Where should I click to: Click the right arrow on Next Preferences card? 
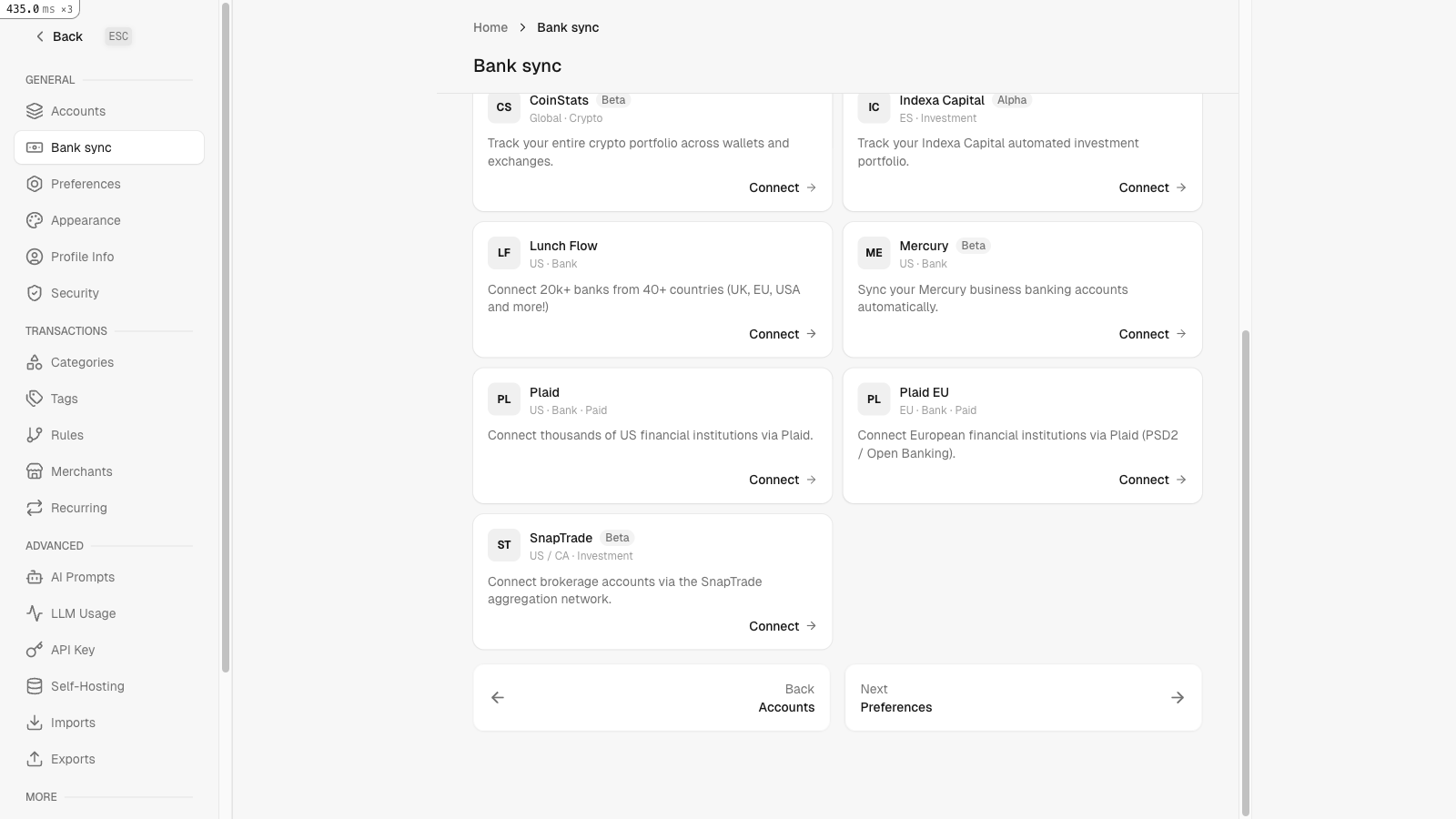(1178, 698)
